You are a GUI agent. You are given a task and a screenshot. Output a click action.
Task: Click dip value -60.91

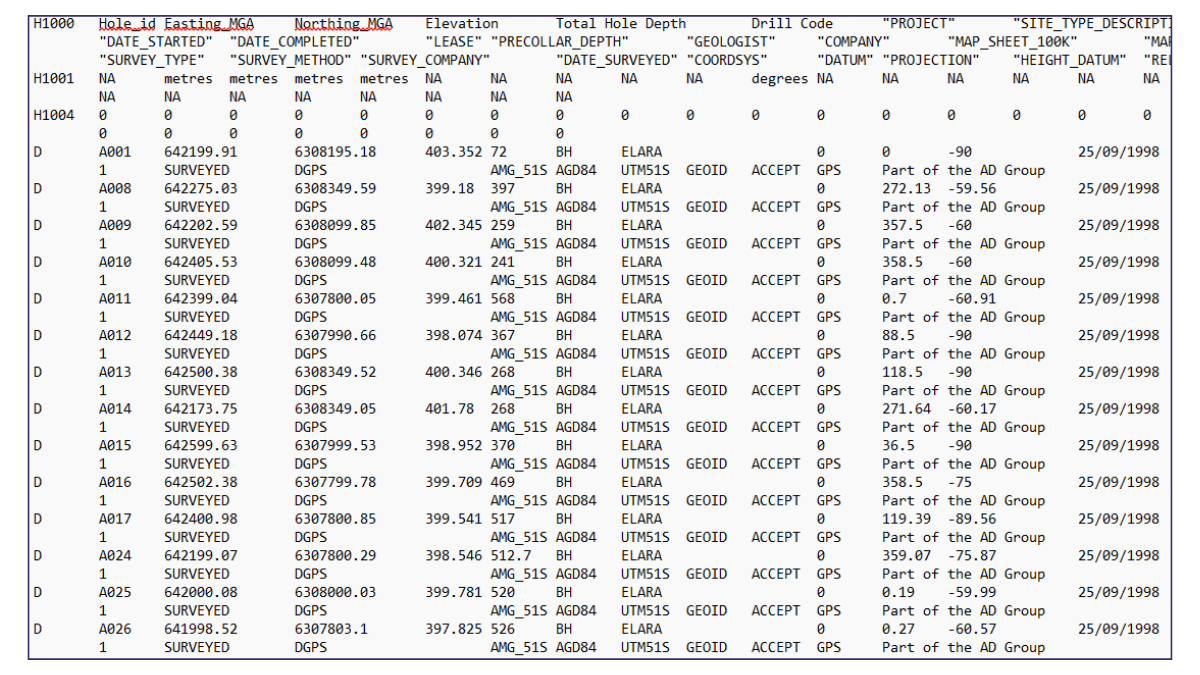tap(972, 299)
